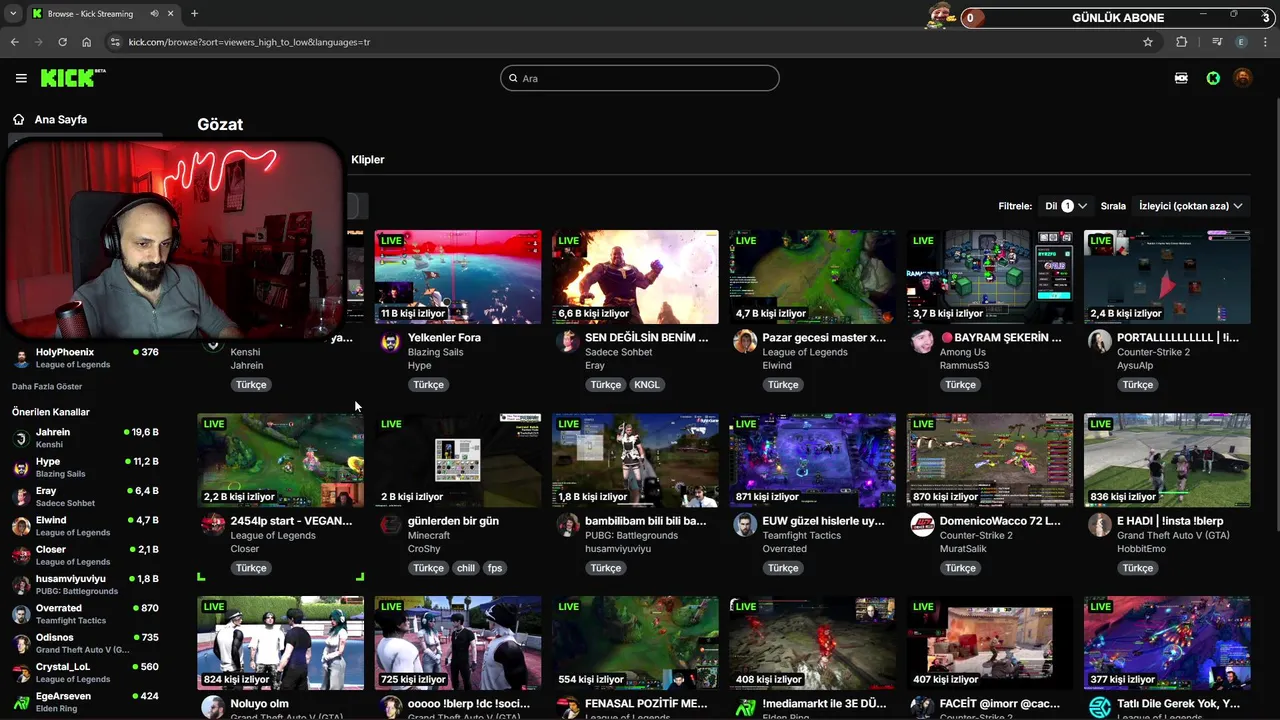The image size is (1280, 720).
Task: Open the Chrome three-dot menu
Action: pos(1266,42)
